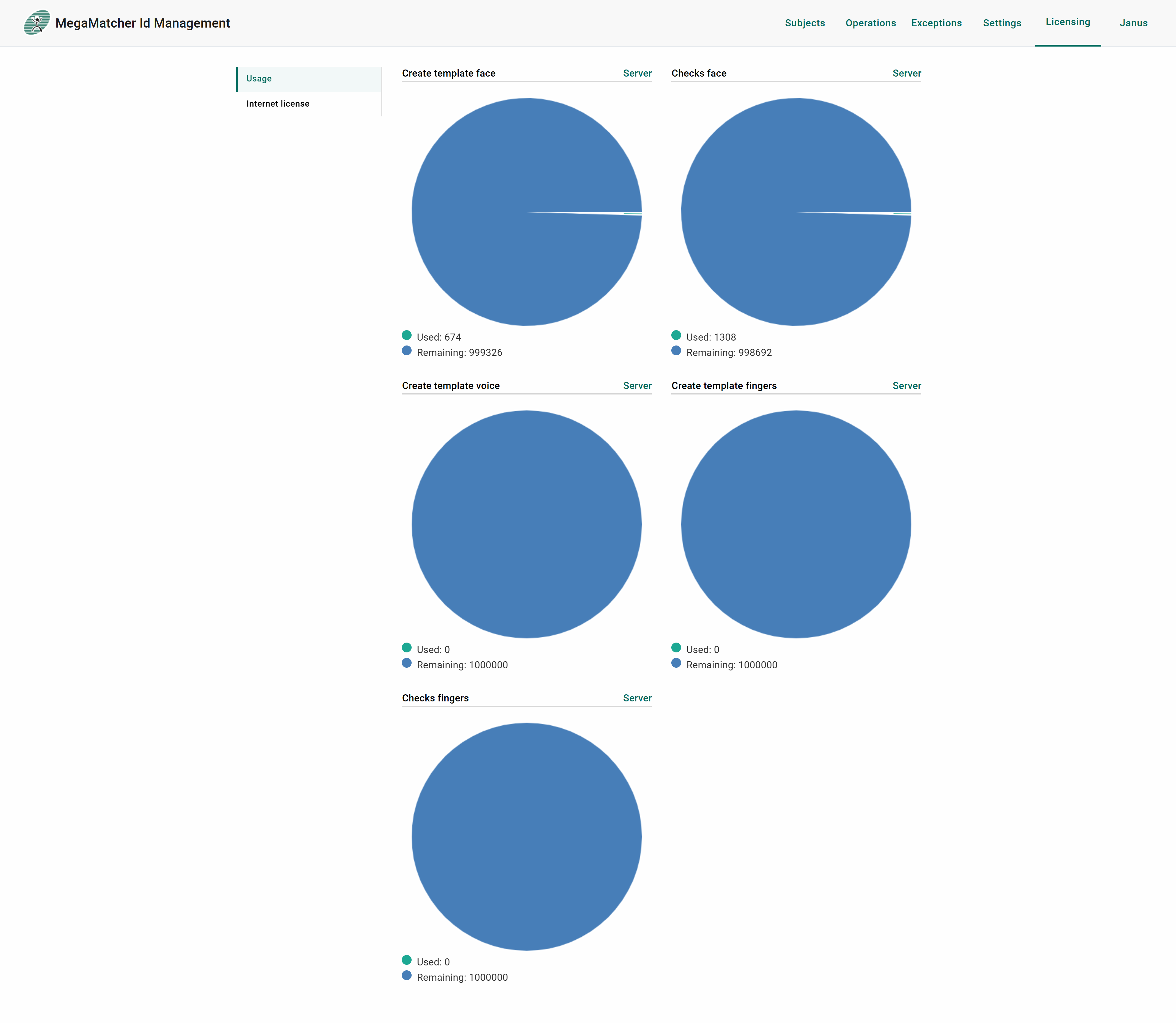The image size is (1176, 1023).
Task: Click the Checks face pie chart
Action: click(796, 212)
